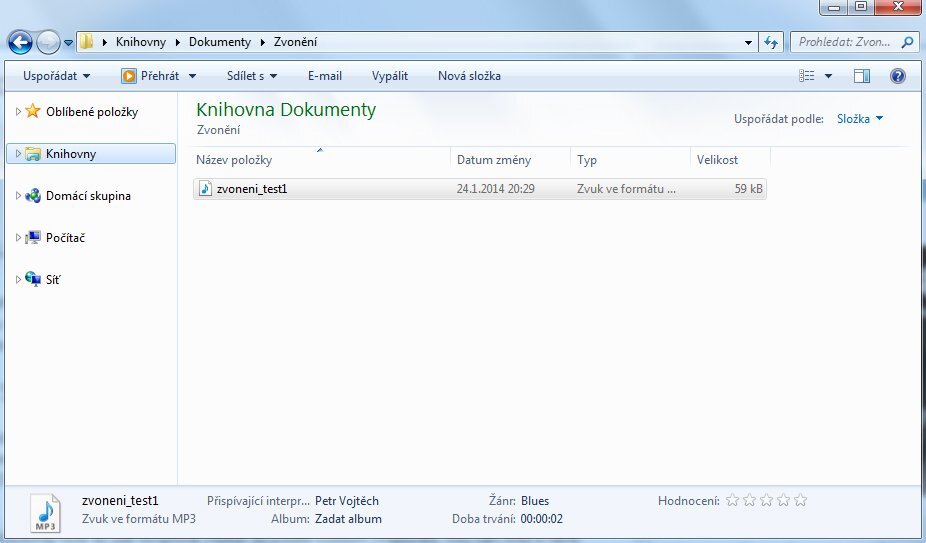Open address bar history dropdown

tap(748, 43)
